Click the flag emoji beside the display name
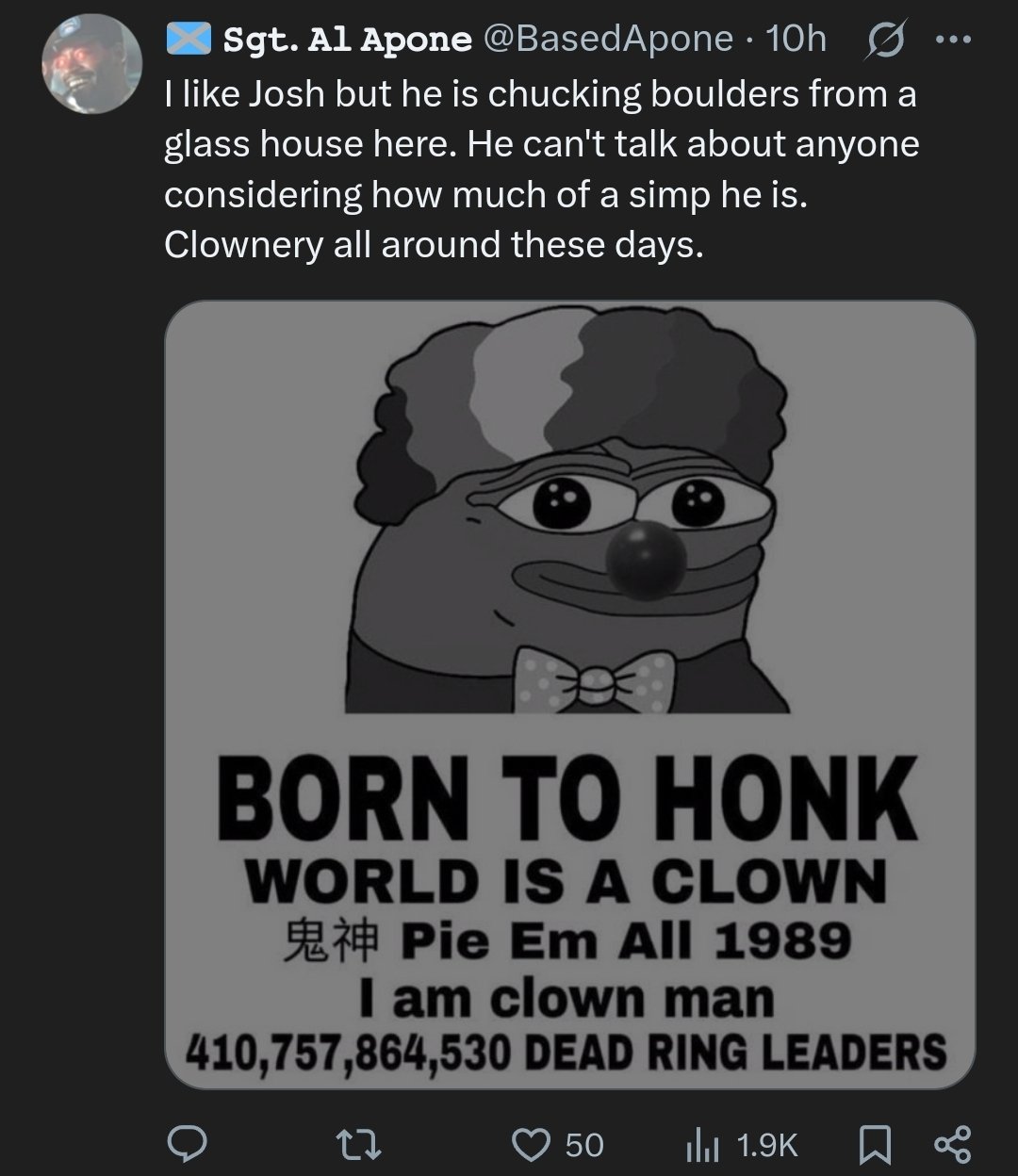 click(x=189, y=40)
